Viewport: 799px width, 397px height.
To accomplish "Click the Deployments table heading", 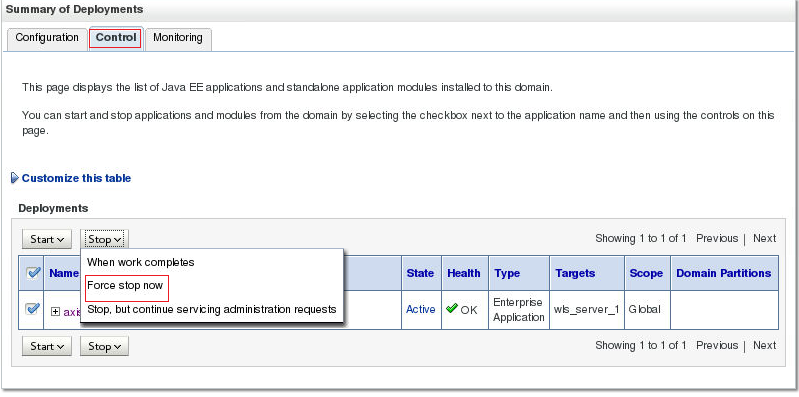I will click(x=53, y=208).
